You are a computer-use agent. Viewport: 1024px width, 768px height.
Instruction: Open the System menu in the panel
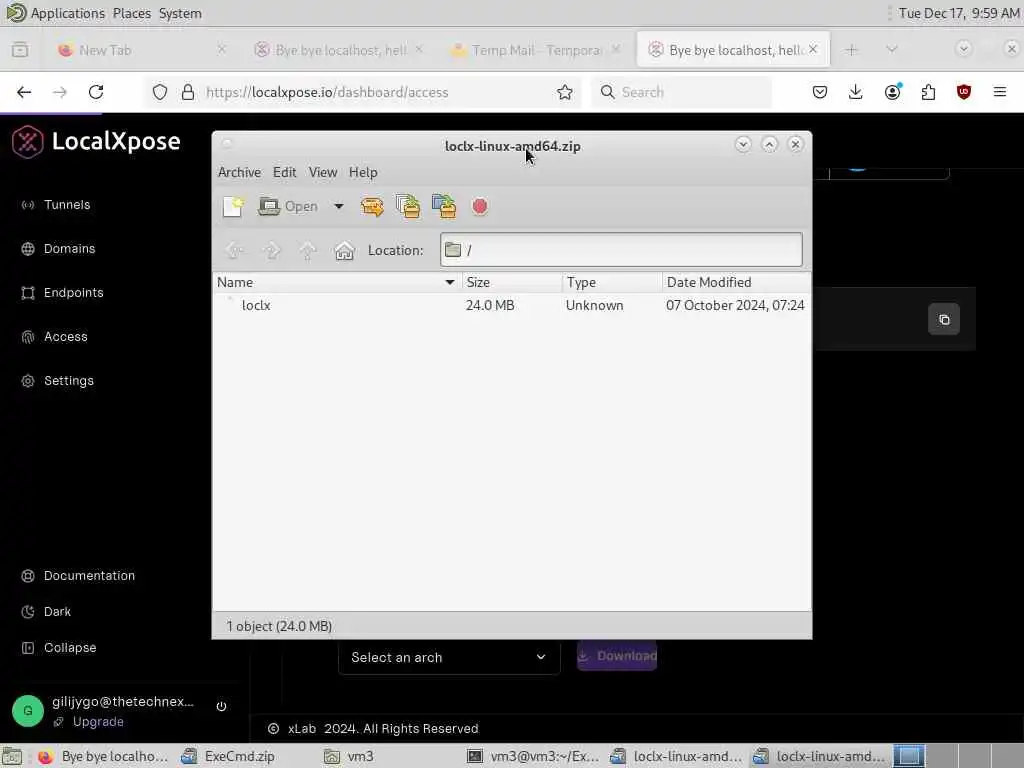[180, 13]
